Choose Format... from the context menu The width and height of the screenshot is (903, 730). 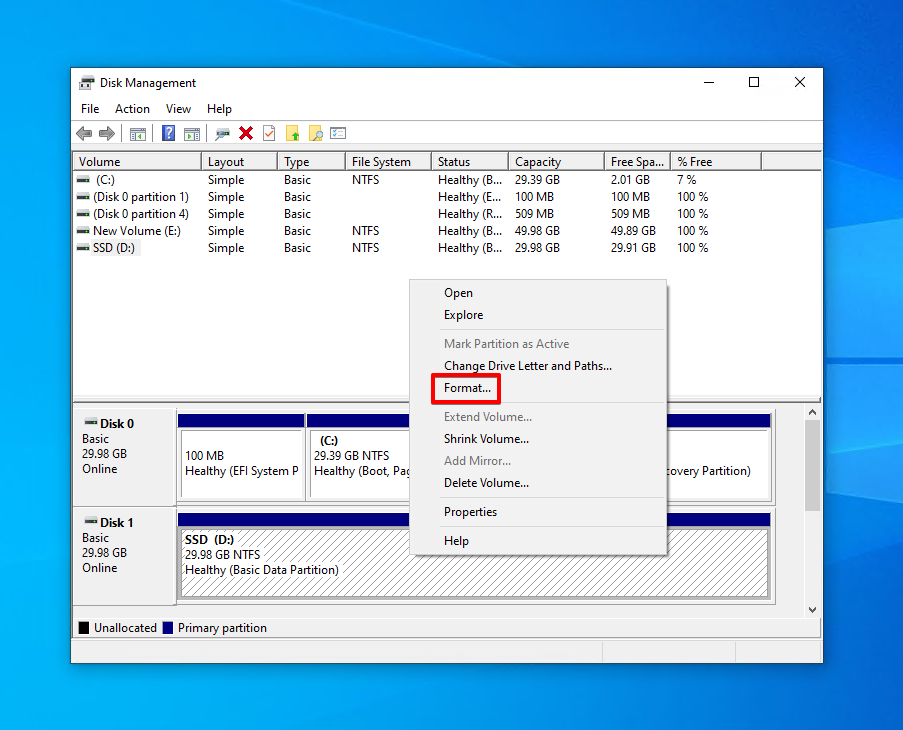pos(467,388)
